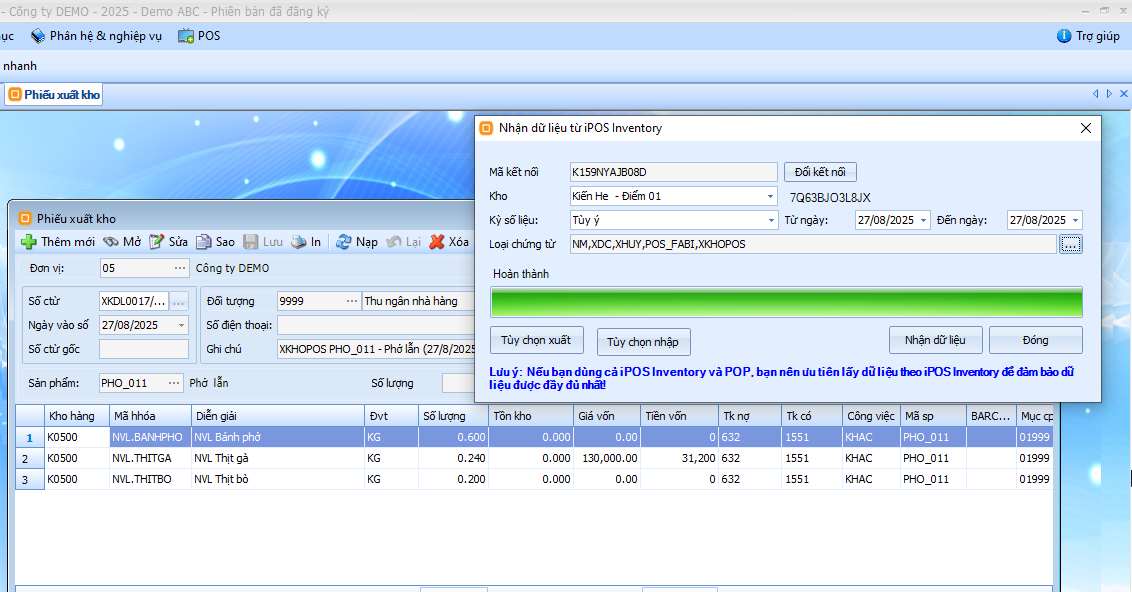The image size is (1132, 592).
Task: Open the Đến ngày date picker
Action: pyautogui.click(x=1074, y=220)
